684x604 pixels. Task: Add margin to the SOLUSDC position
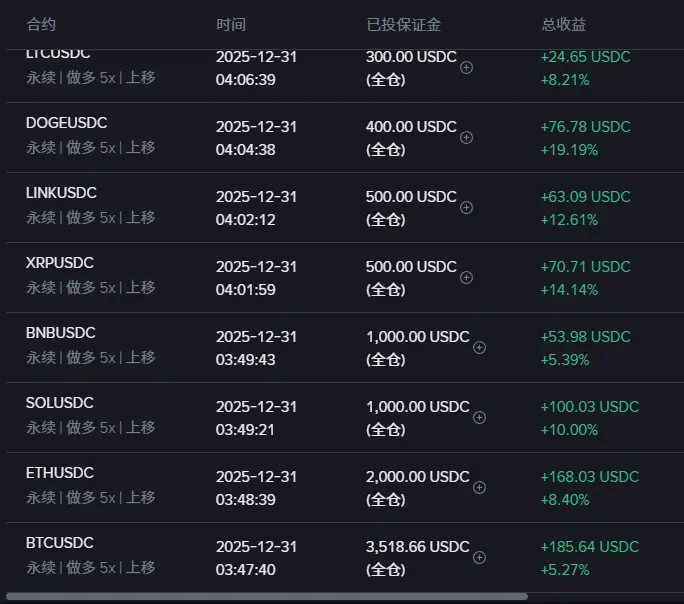(x=479, y=417)
